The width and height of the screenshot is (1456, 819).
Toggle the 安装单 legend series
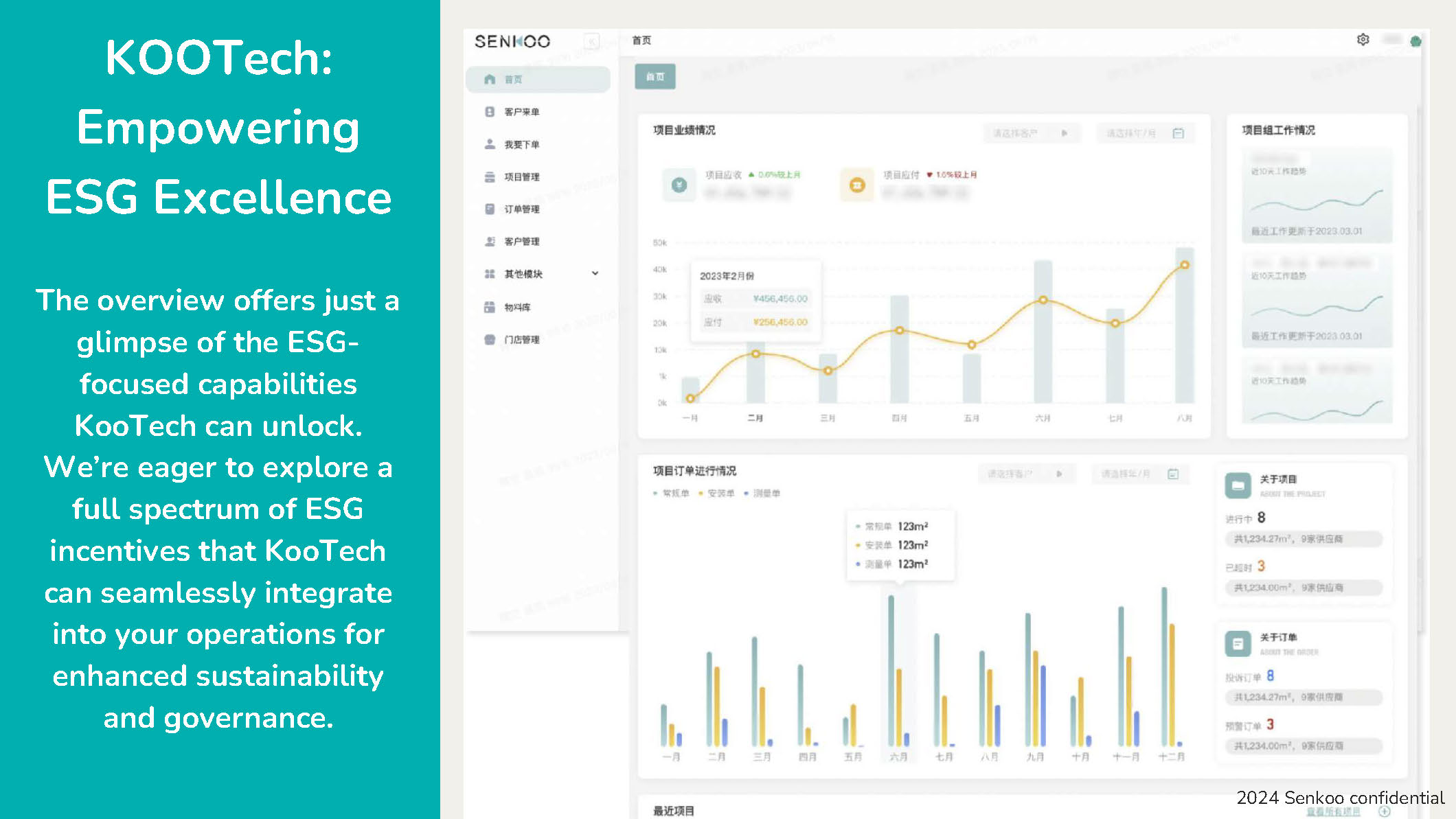[720, 494]
